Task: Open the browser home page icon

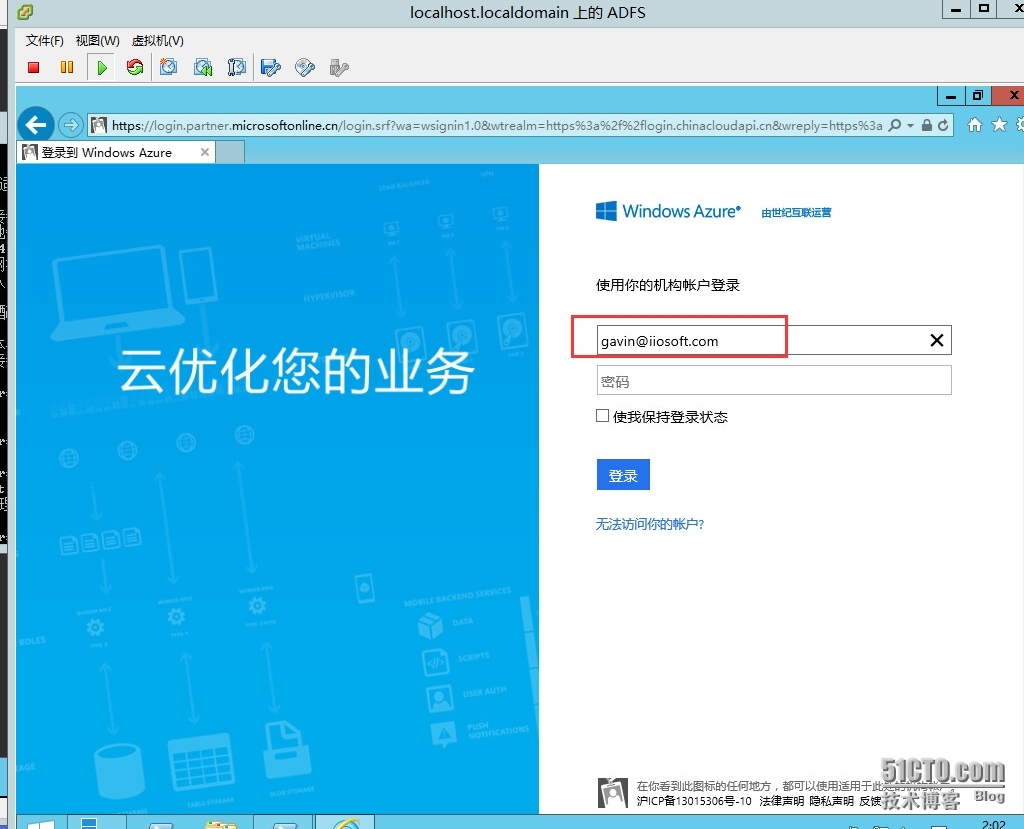Action: (x=974, y=125)
